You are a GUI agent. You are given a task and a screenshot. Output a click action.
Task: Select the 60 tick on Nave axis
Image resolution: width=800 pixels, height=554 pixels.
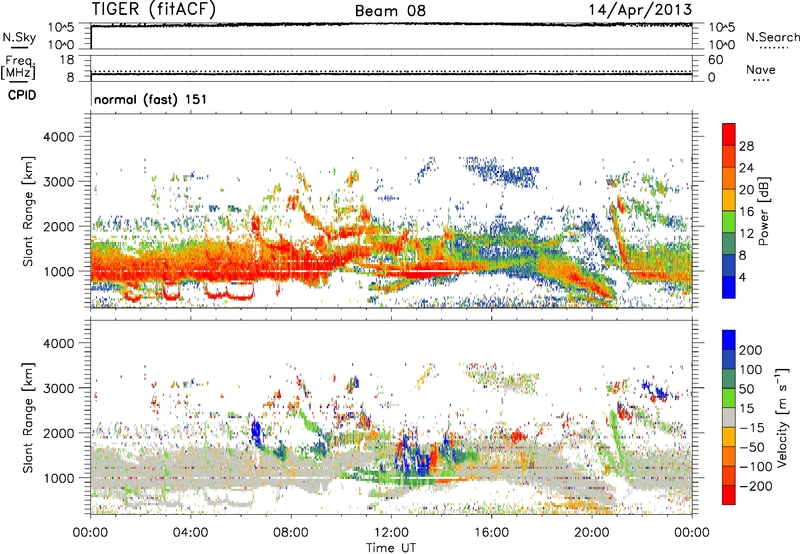[715, 60]
